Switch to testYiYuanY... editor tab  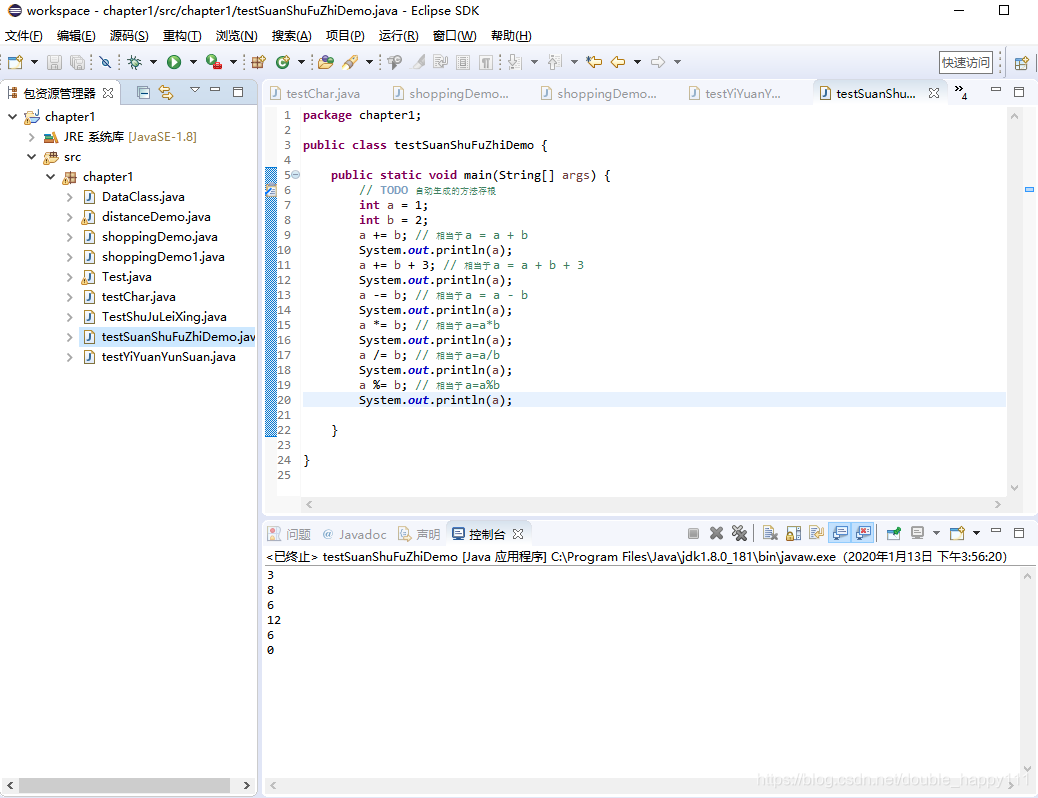pyautogui.click(x=735, y=93)
